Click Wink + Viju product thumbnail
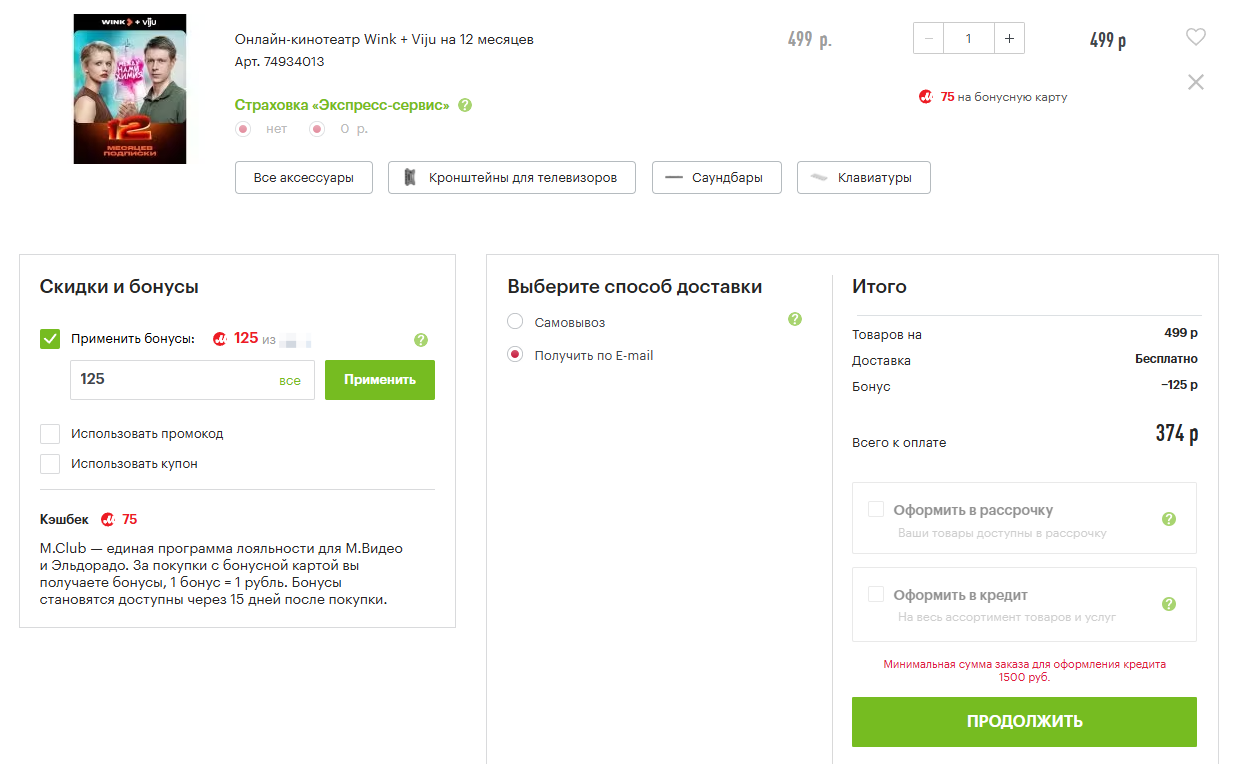Screen dimensions: 1246x764 [130, 89]
